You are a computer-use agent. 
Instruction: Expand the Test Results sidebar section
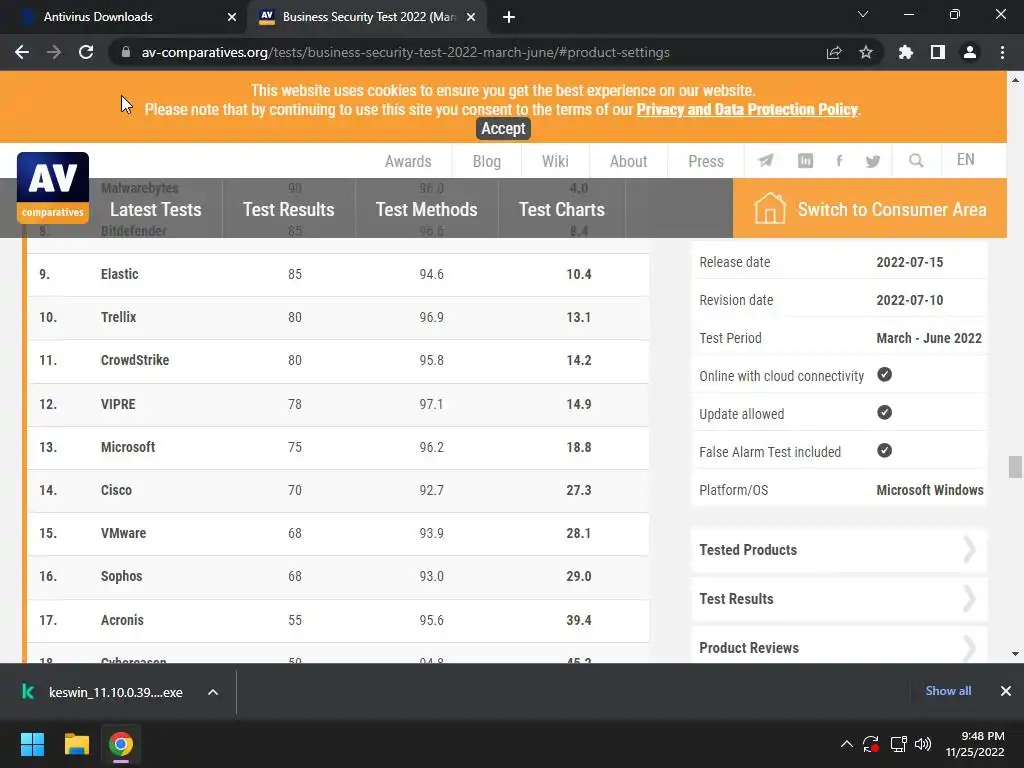[839, 599]
